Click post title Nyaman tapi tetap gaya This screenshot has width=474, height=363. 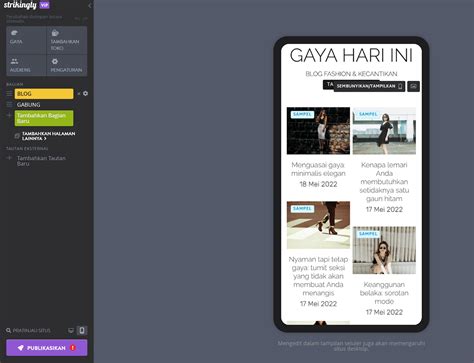318,276
